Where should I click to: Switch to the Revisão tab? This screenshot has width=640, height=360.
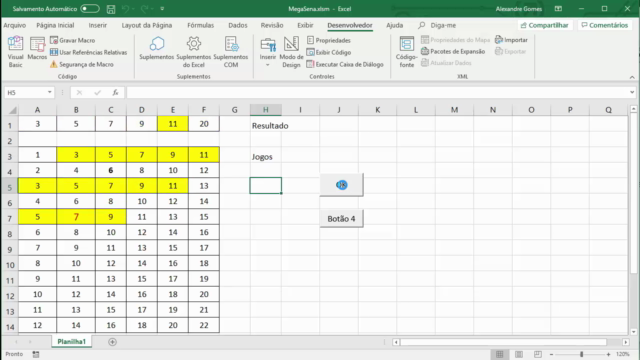click(x=272, y=25)
